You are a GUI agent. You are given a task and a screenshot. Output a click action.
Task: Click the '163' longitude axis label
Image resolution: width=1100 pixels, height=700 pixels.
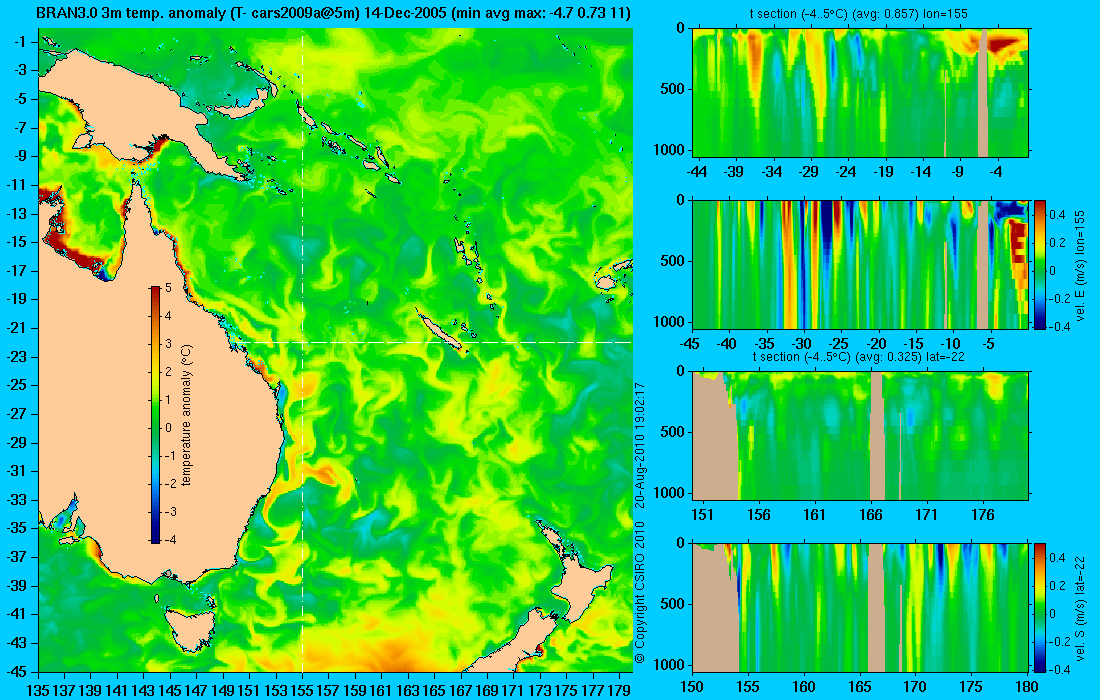408,691
